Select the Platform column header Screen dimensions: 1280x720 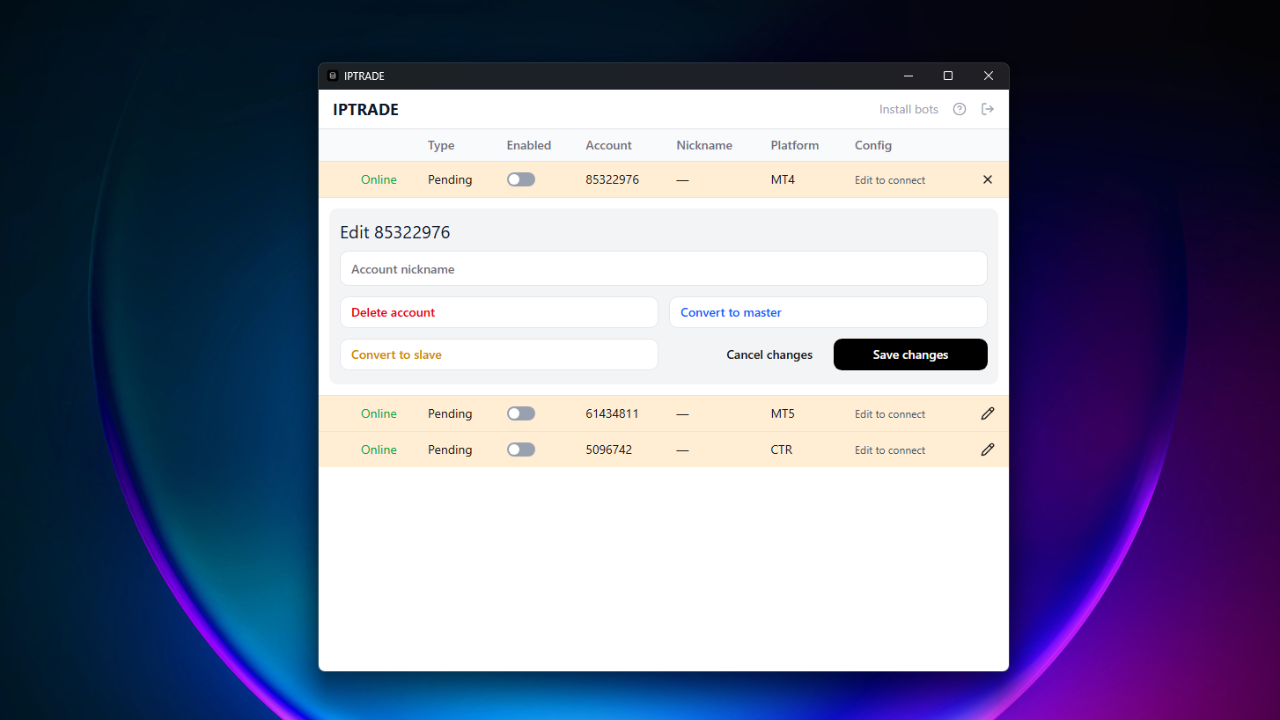point(794,145)
